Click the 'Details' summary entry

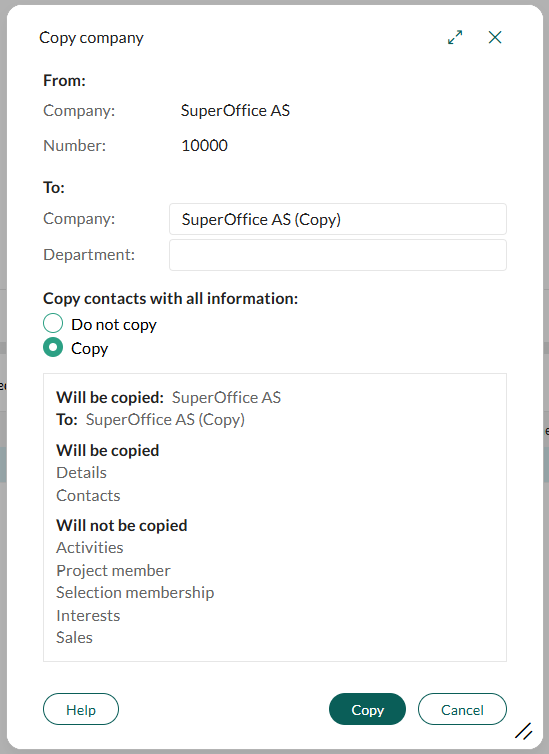tap(81, 473)
